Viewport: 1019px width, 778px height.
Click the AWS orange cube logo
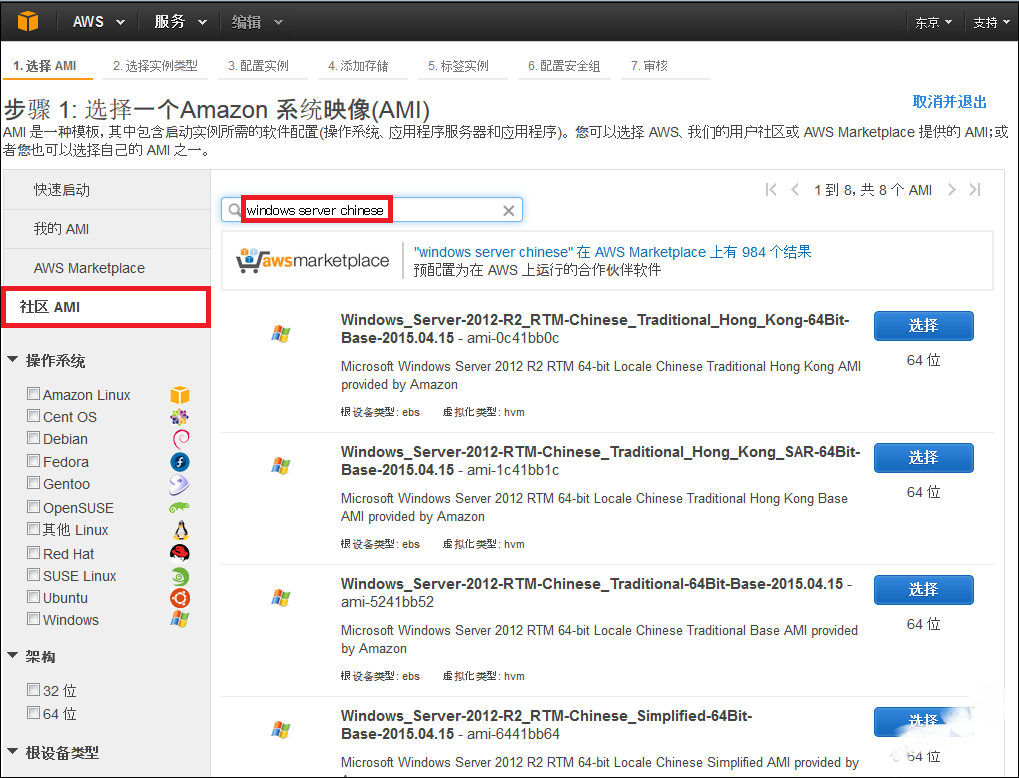(28, 21)
